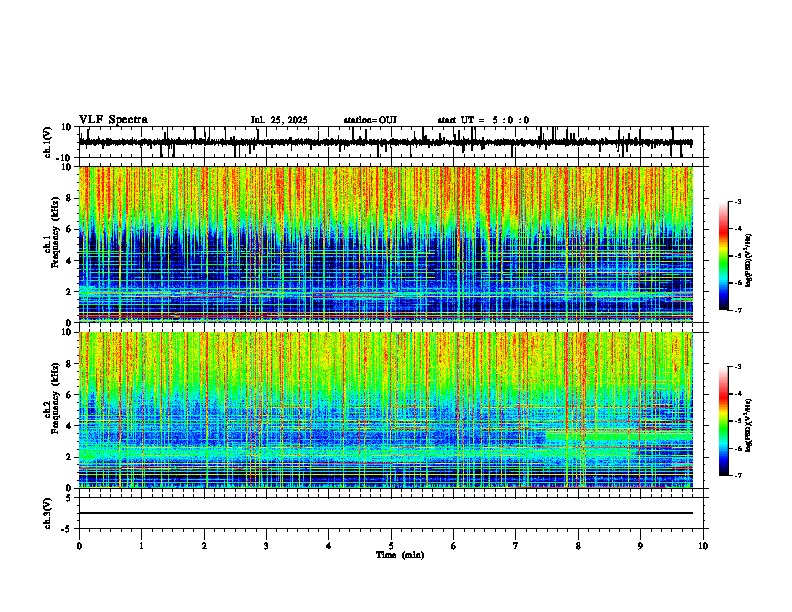792x612 pixels.
Task: Click the ch.1 "Frequency (kHz)" axis label
Action: coord(55,233)
